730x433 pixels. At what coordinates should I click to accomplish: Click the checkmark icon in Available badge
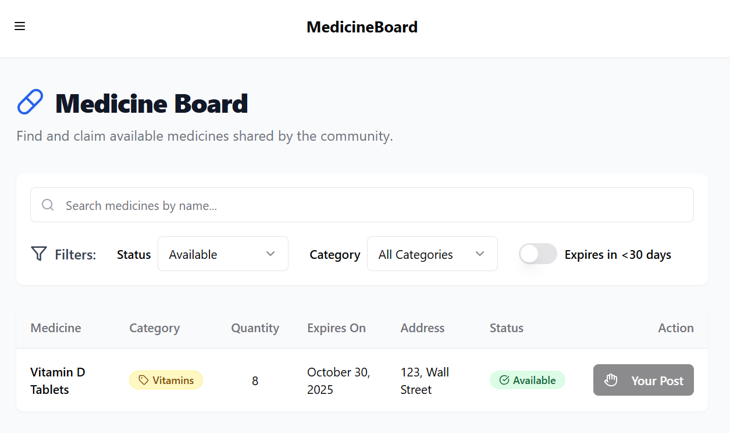click(504, 380)
